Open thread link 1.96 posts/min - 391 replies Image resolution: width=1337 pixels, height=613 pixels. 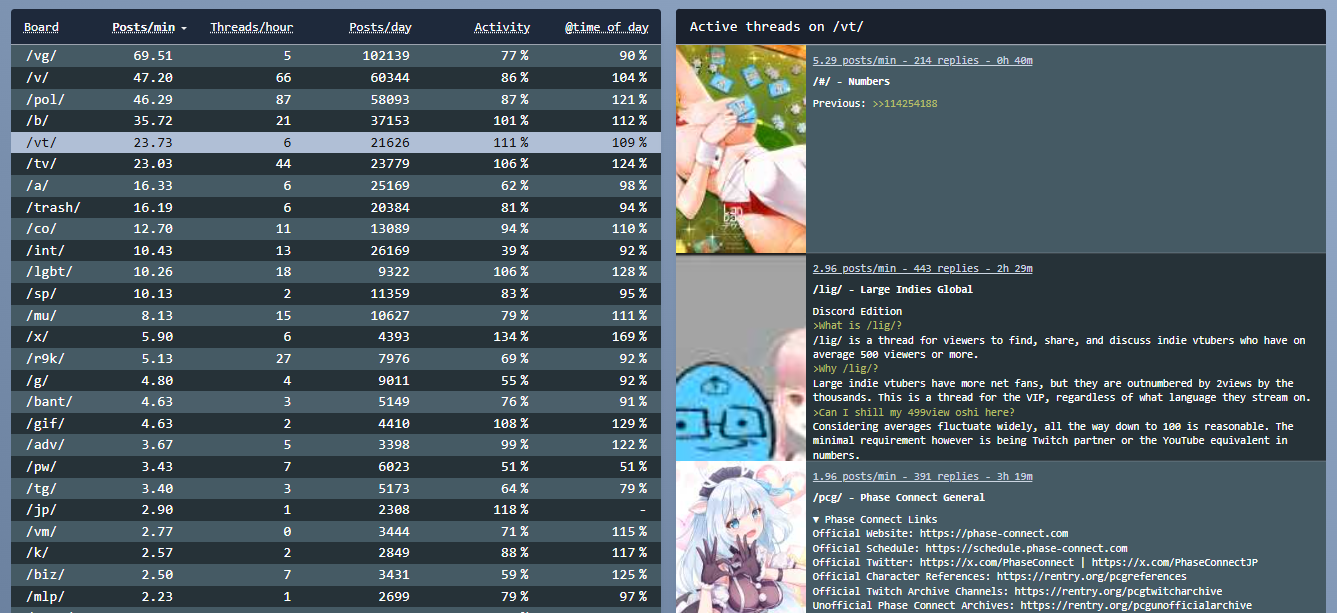922,476
